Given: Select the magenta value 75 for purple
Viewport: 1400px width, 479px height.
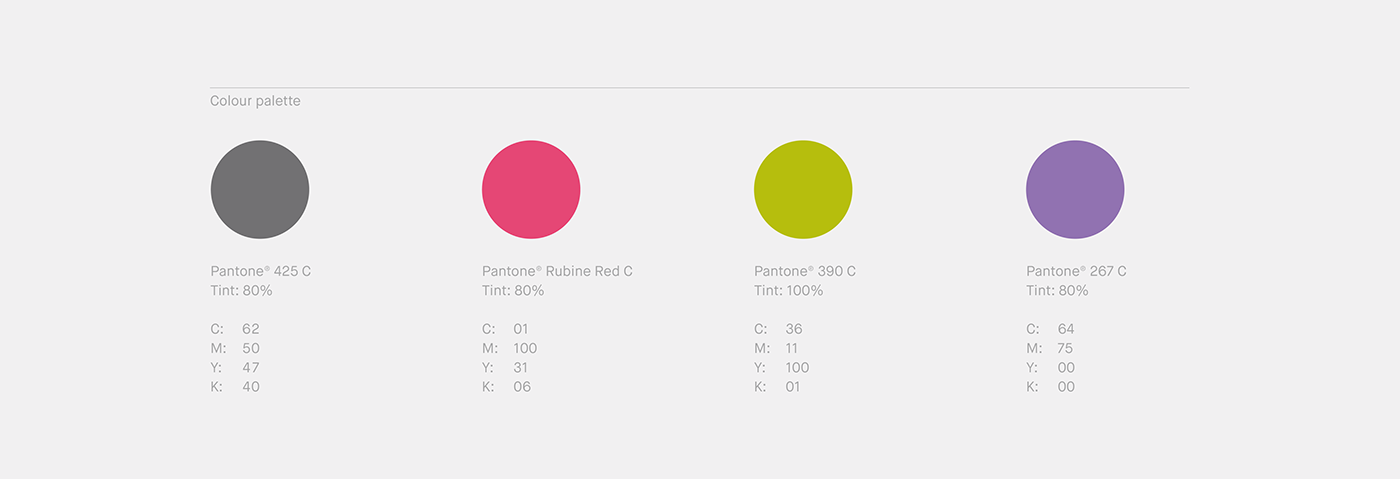Looking at the screenshot, I should [x=1066, y=348].
